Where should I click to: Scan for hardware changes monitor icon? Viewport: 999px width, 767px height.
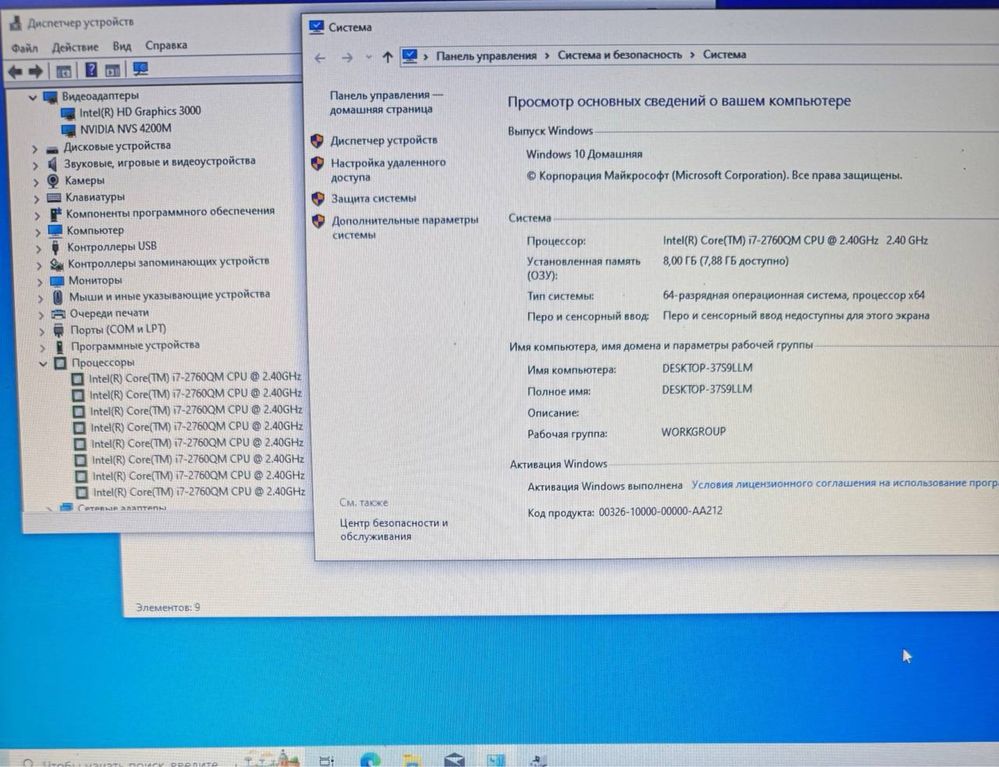pyautogui.click(x=141, y=69)
